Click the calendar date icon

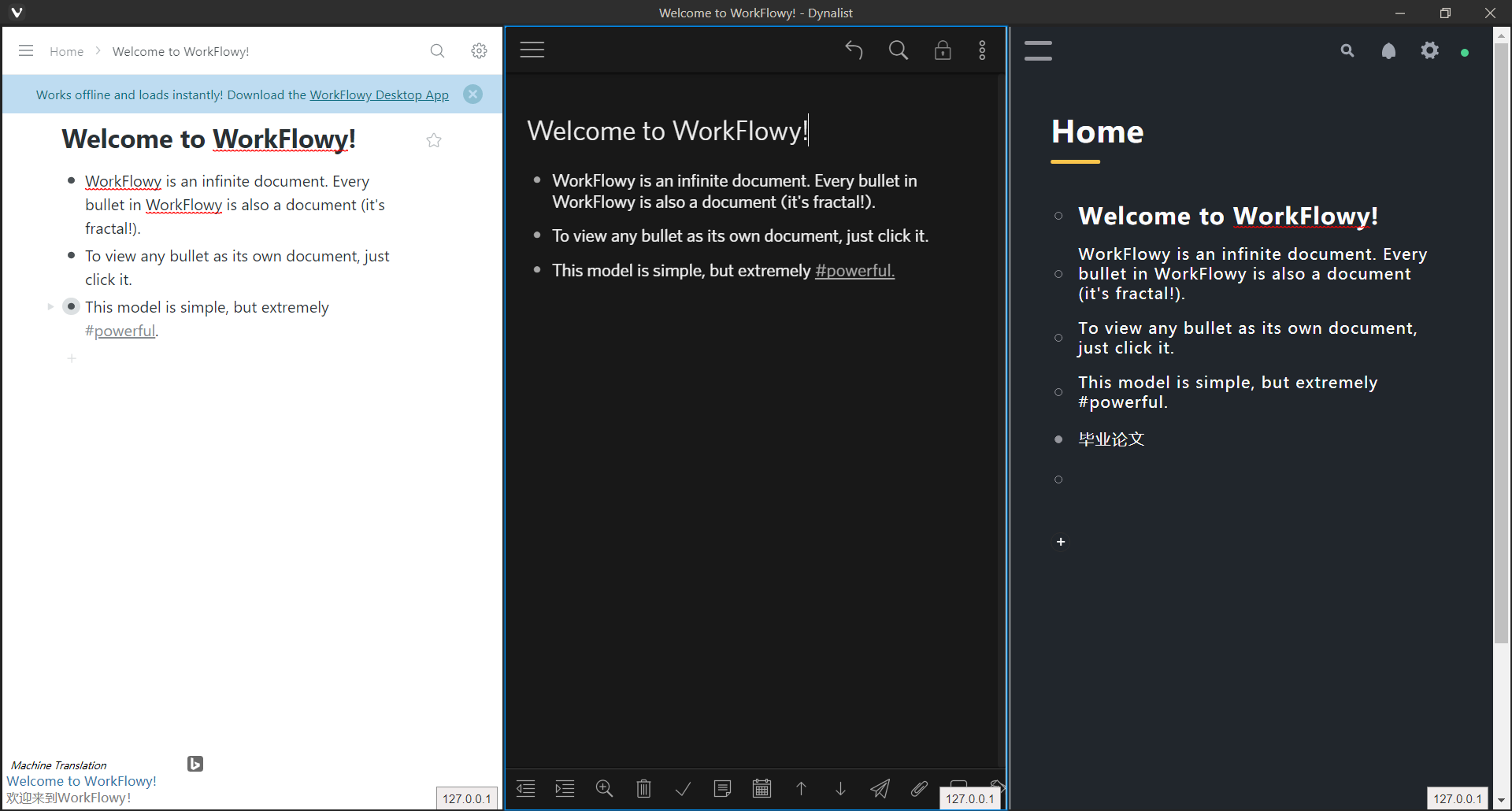click(x=762, y=788)
